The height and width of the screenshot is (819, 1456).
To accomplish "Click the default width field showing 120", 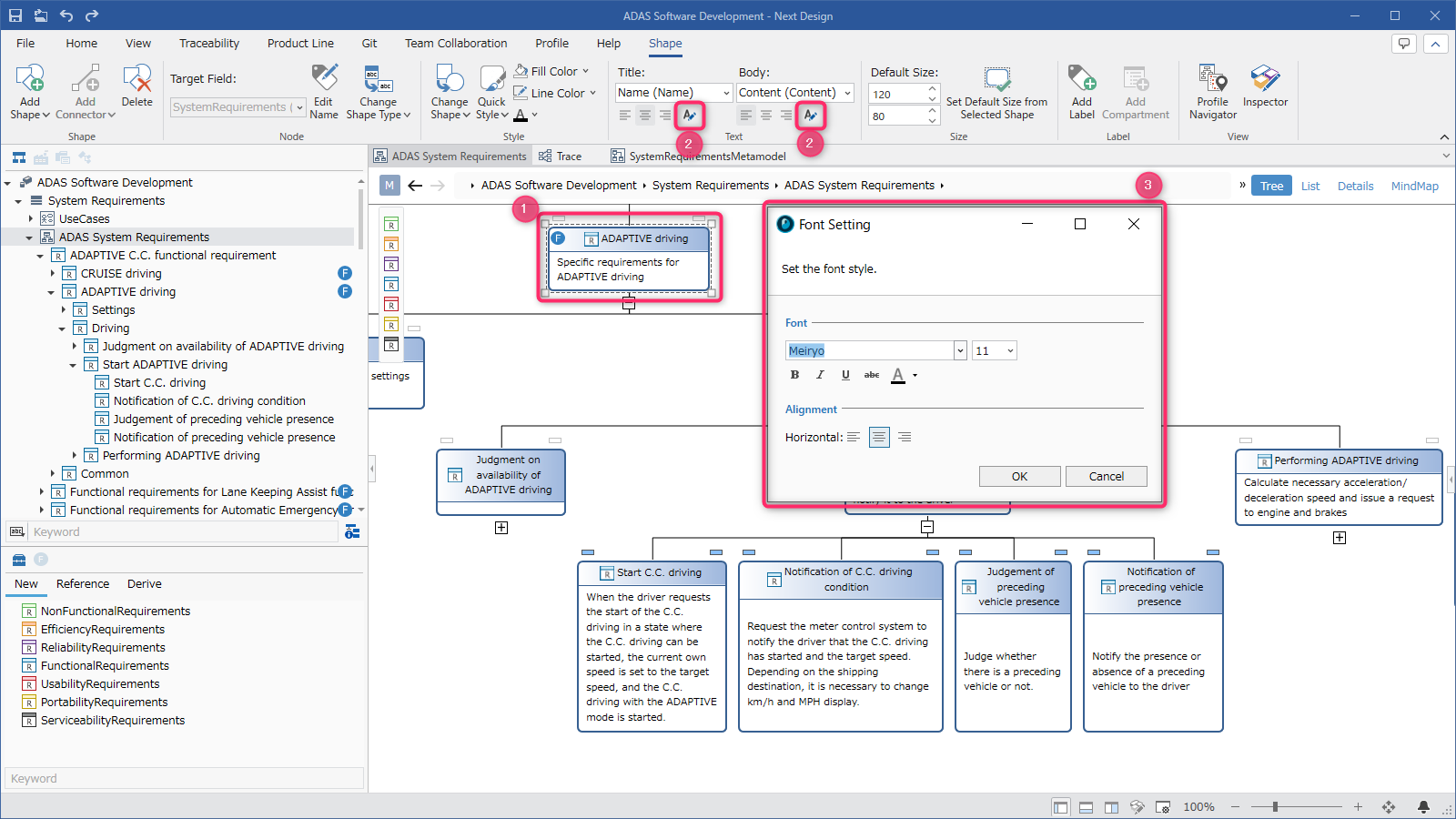I will tap(897, 94).
